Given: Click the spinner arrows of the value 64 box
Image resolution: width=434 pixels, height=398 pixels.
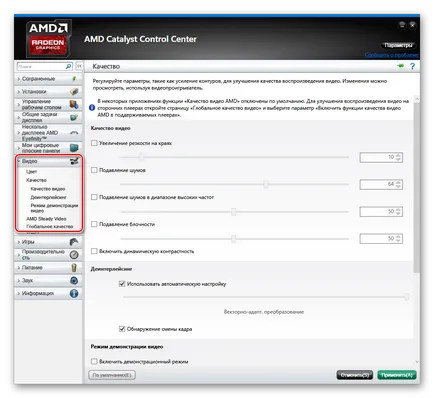Looking at the screenshot, I should (x=398, y=184).
